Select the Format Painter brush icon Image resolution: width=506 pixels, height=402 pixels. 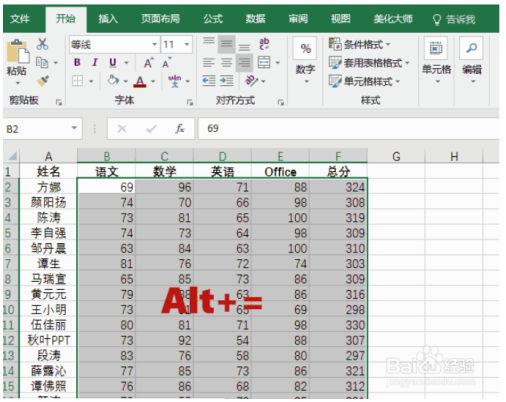(43, 81)
